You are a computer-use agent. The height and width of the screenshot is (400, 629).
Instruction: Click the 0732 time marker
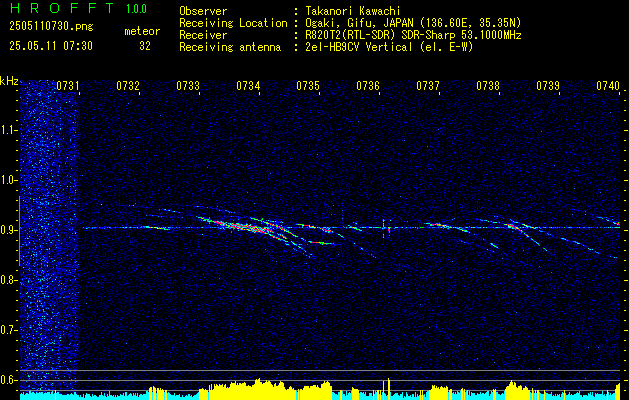tap(128, 85)
